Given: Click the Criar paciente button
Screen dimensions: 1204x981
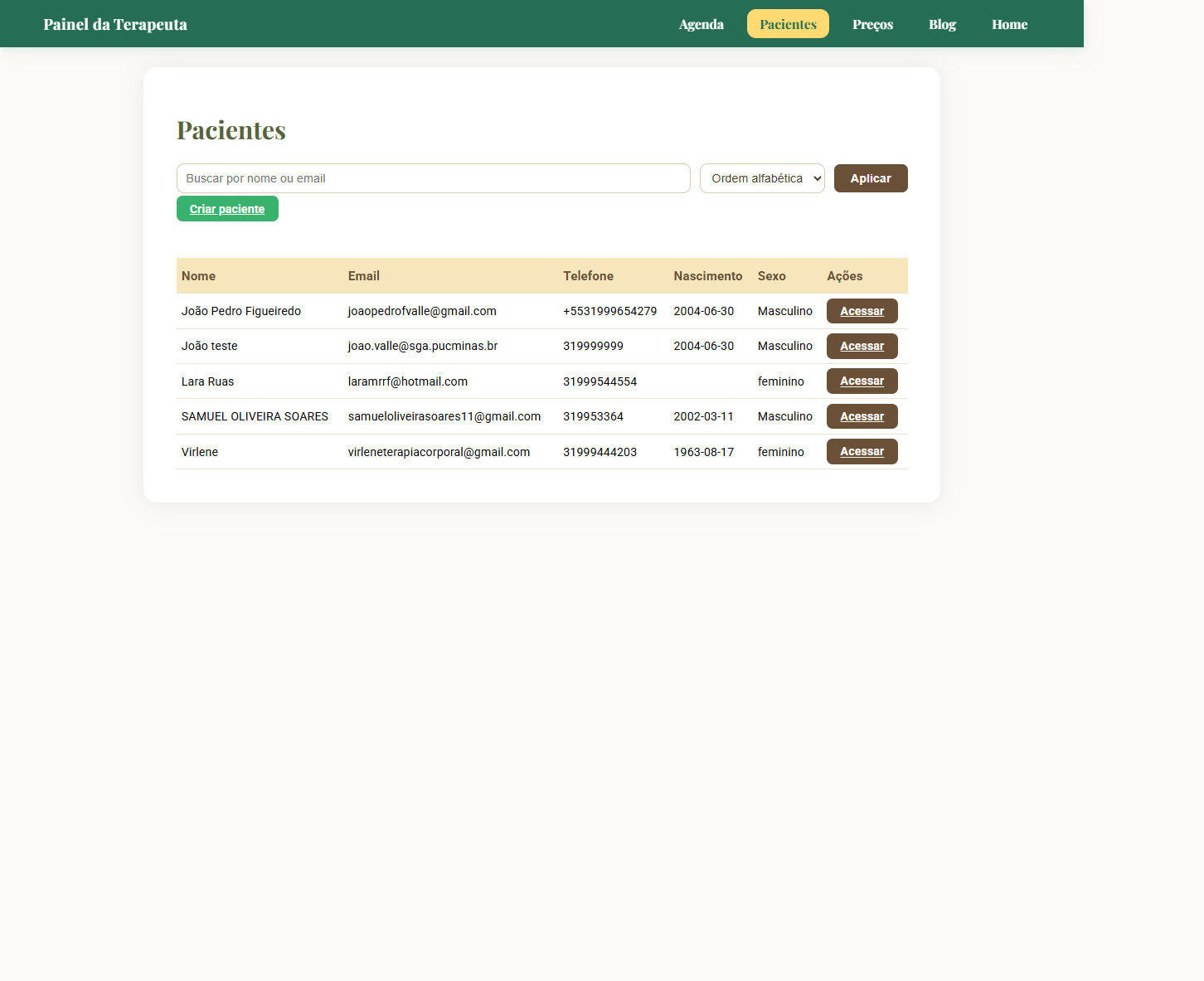Looking at the screenshot, I should point(227,209).
